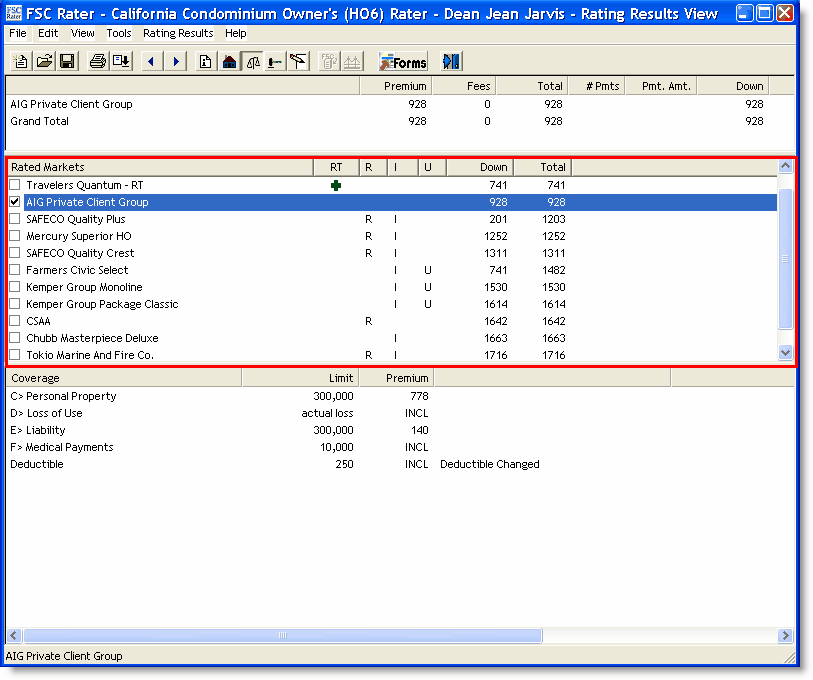Click the Deductible Changed note
This screenshot has width=813, height=680.
coord(489,464)
